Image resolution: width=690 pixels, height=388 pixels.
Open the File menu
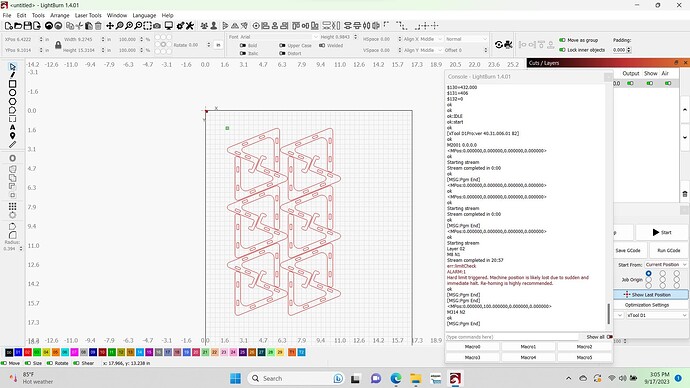point(7,15)
